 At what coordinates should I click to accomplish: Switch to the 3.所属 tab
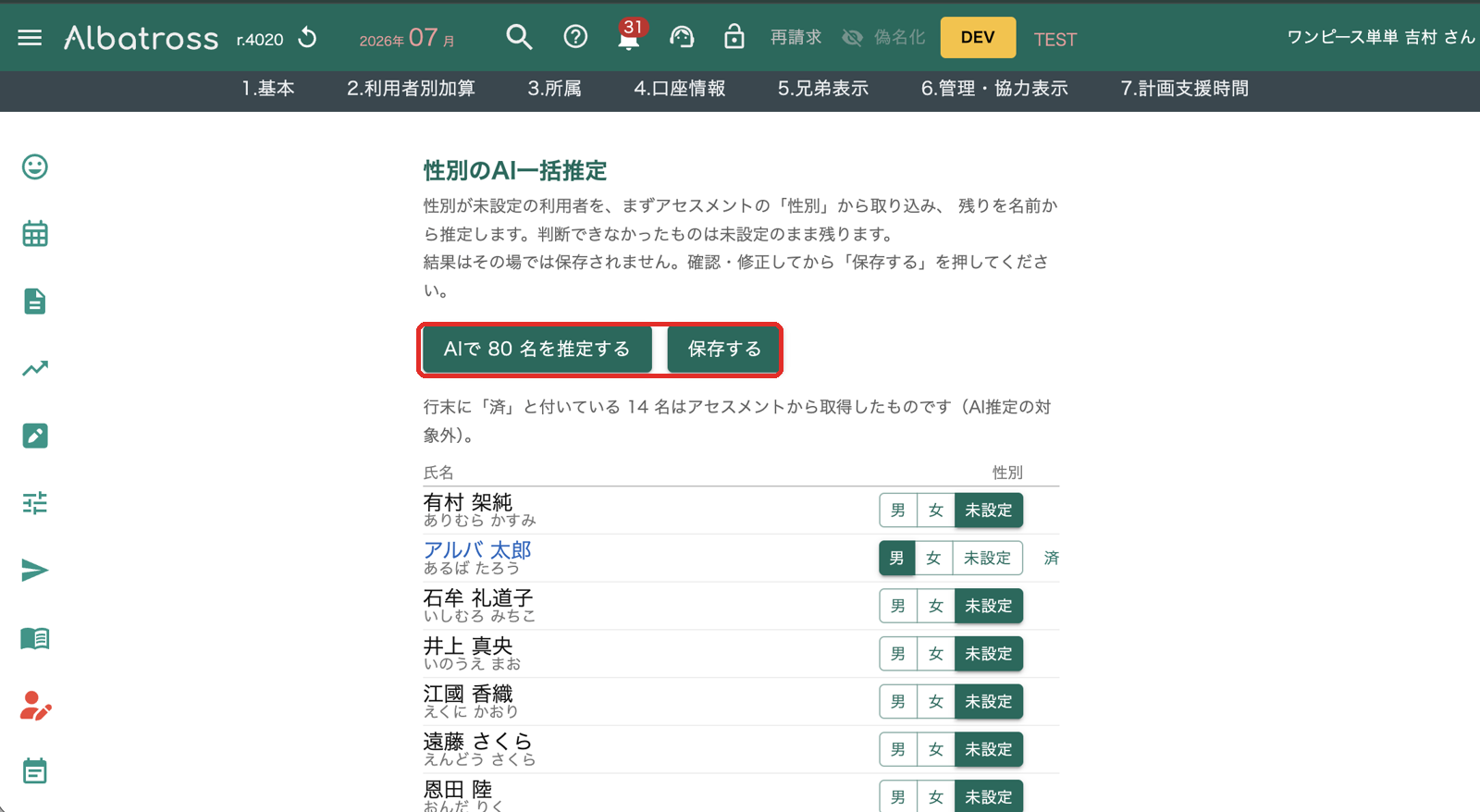[x=554, y=89]
